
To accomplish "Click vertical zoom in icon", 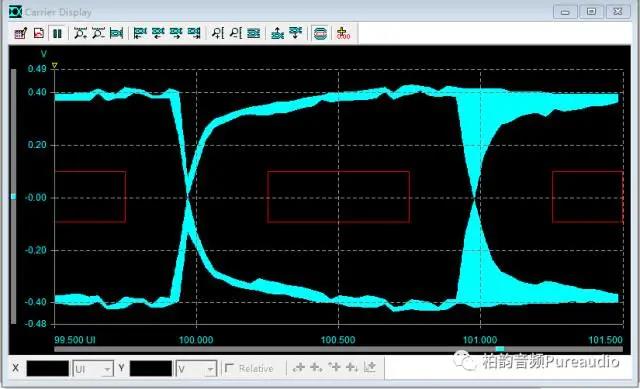I will pos(218,33).
